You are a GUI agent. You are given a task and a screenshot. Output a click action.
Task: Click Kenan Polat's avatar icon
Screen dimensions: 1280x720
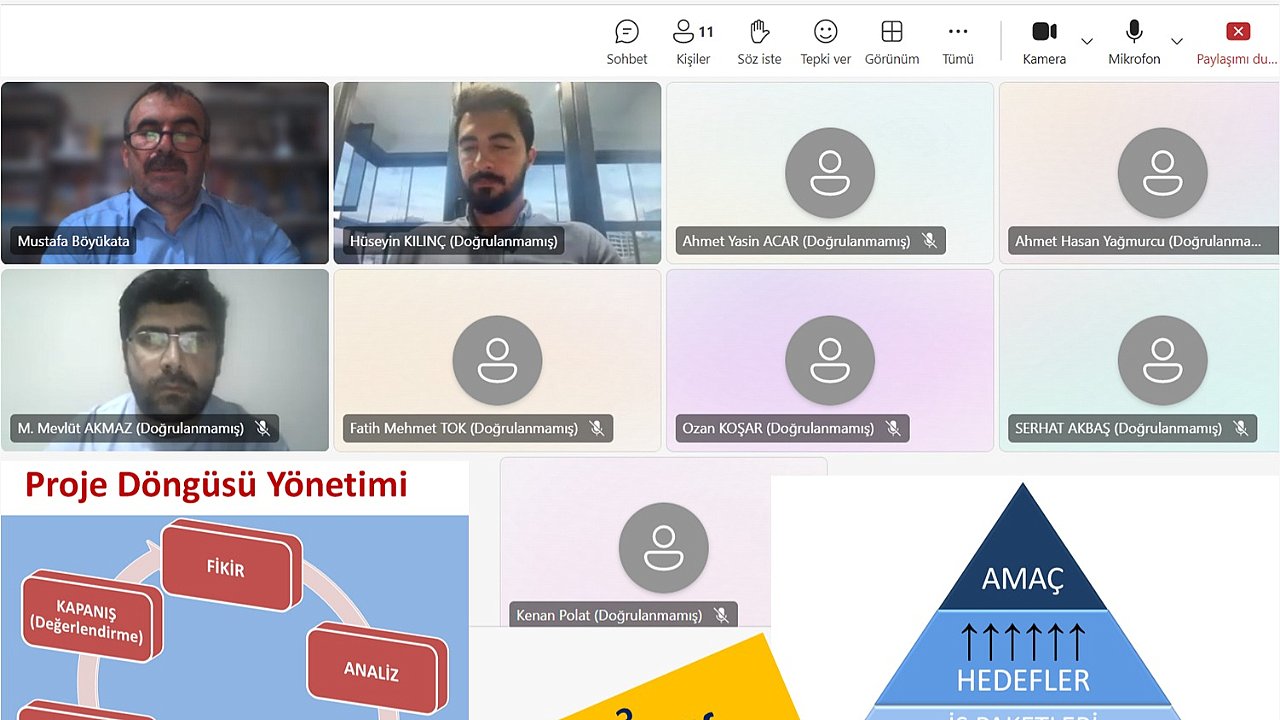[663, 547]
